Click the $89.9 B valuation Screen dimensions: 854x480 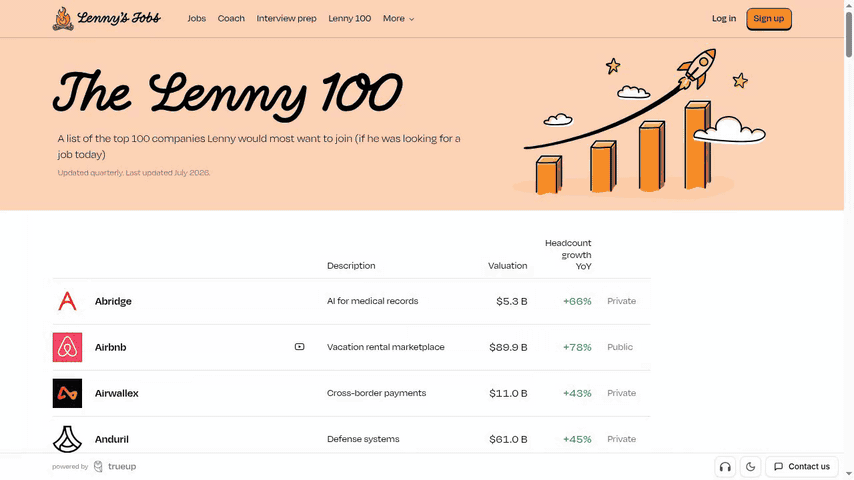(508, 347)
